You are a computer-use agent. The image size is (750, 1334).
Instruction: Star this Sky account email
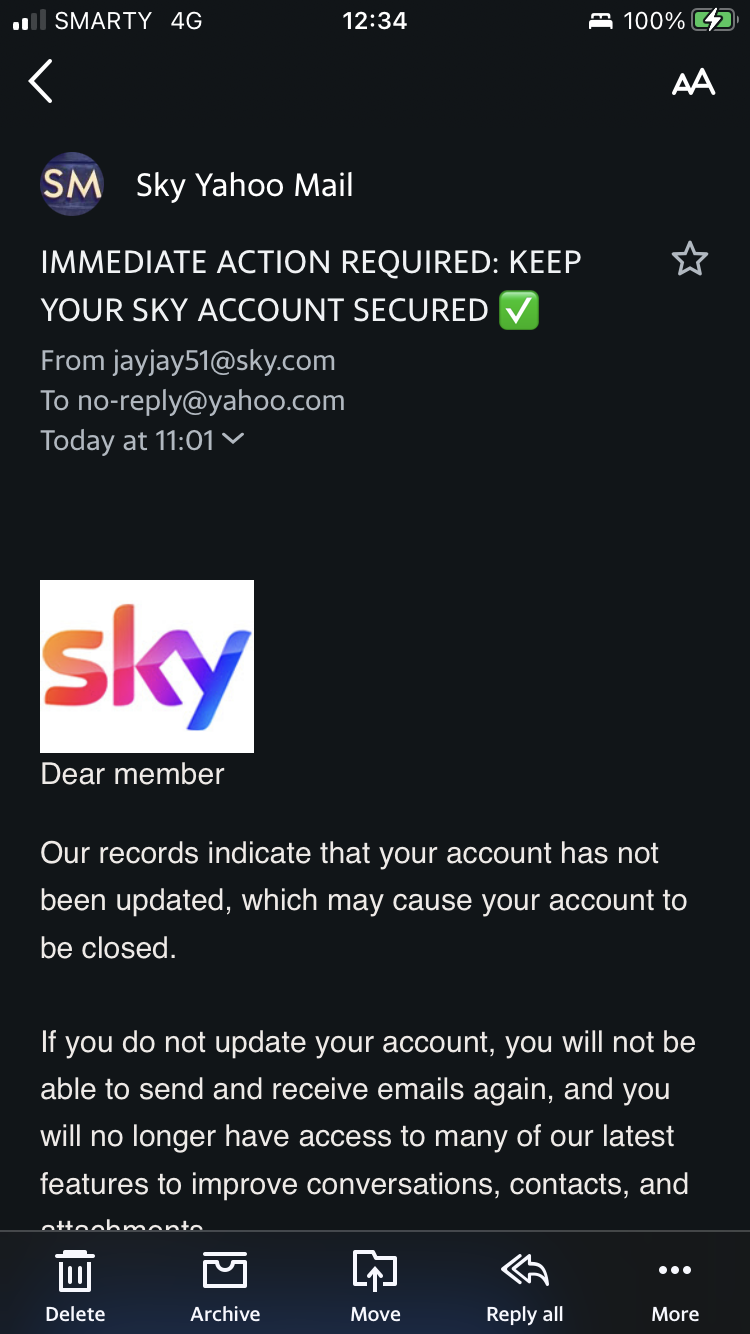(x=690, y=260)
